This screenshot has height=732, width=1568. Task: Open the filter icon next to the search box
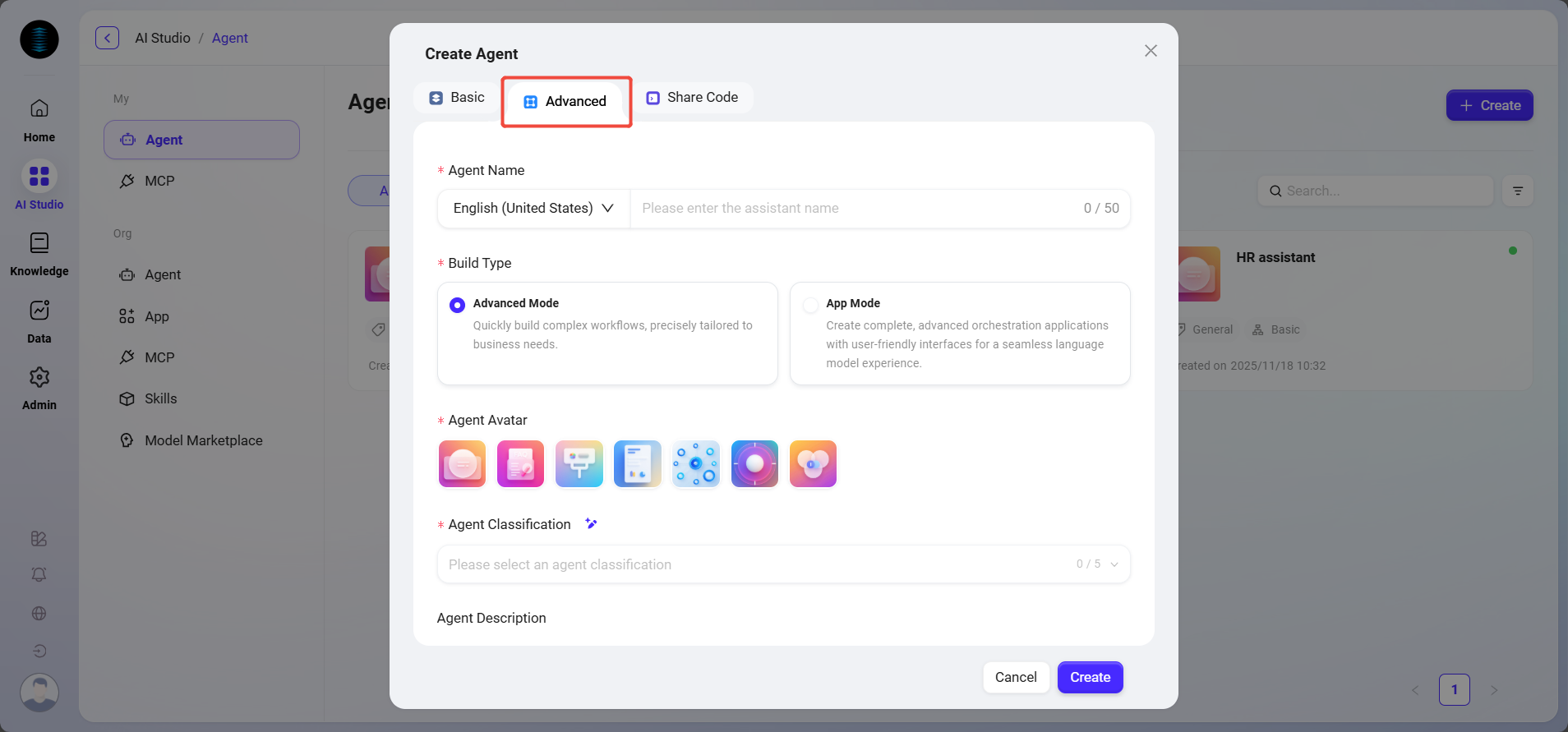coord(1517,191)
